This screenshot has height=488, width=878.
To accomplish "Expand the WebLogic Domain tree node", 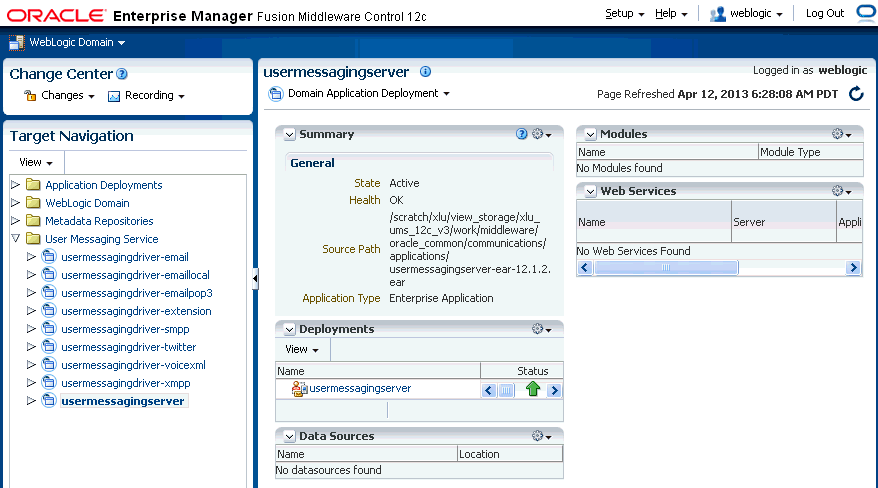I will click(x=16, y=203).
